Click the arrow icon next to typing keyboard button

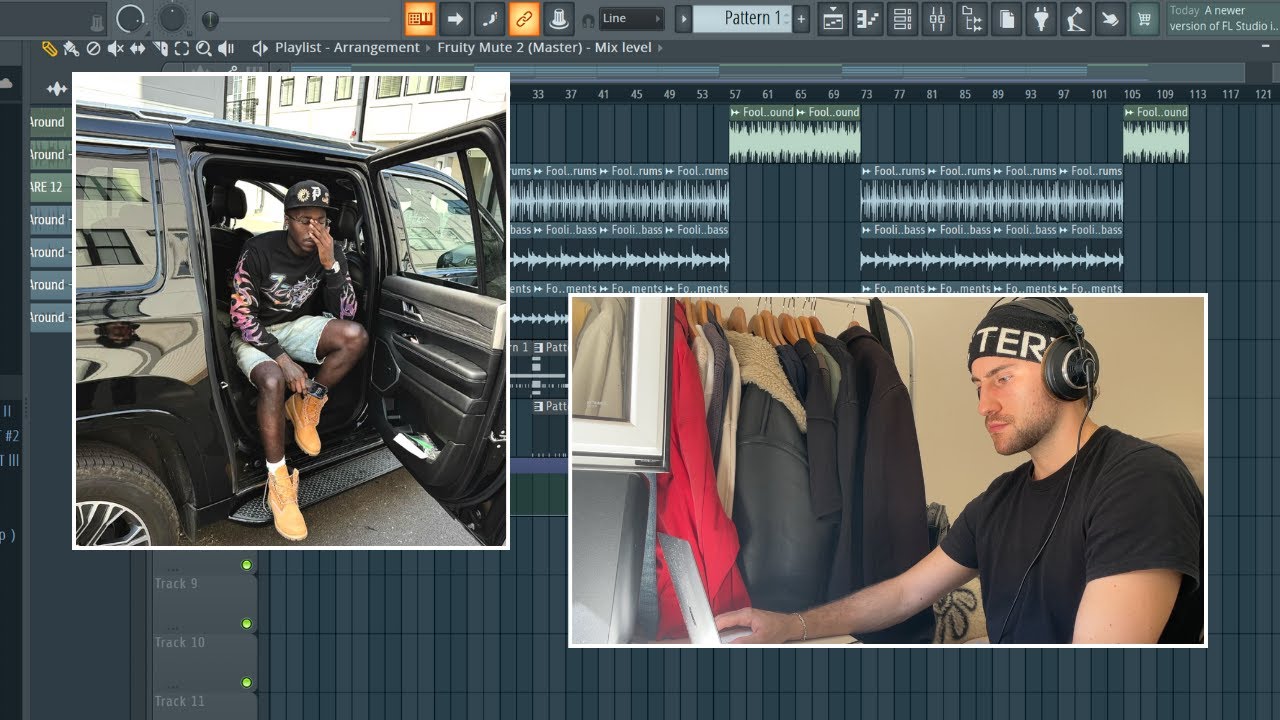coord(454,18)
